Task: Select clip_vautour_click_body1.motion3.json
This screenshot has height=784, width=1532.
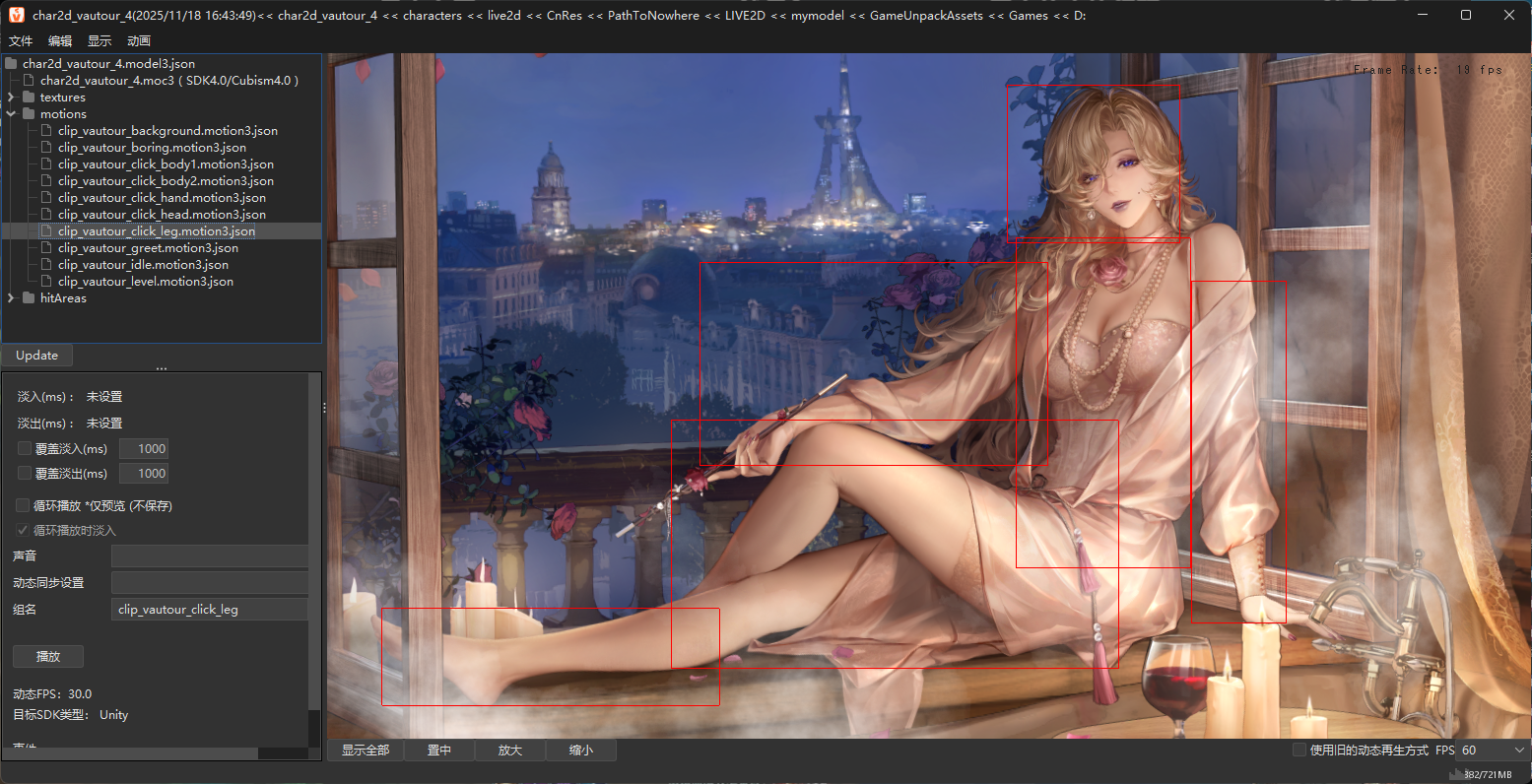Action: (x=166, y=164)
